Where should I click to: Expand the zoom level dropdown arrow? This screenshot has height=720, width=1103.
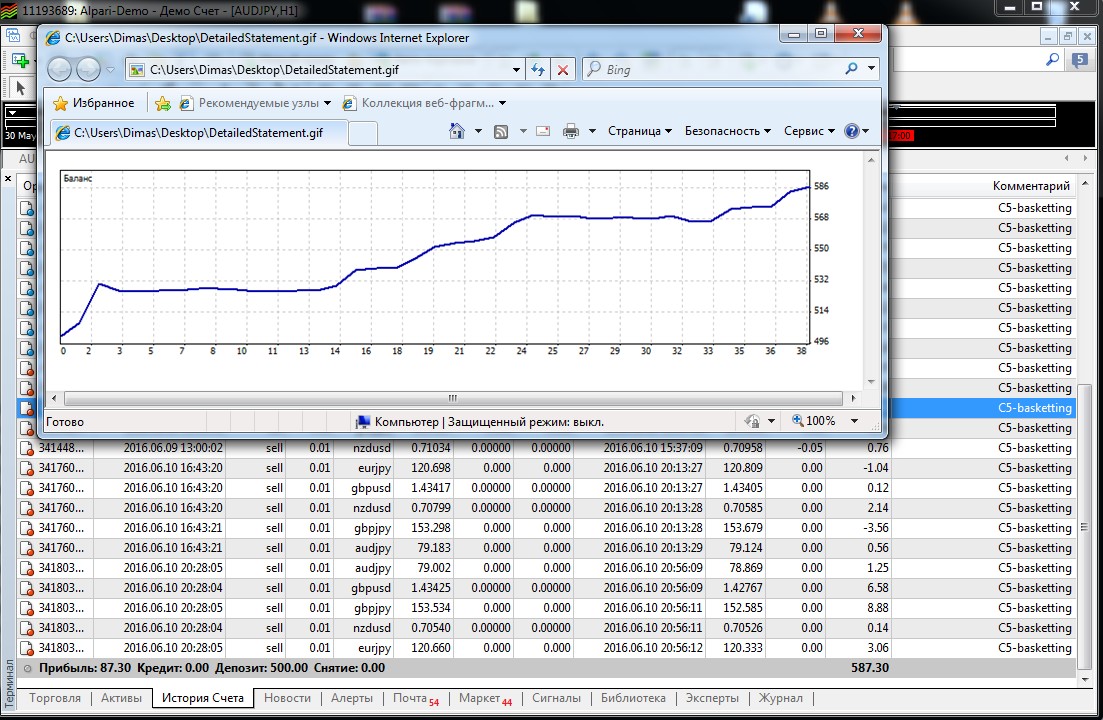point(854,420)
